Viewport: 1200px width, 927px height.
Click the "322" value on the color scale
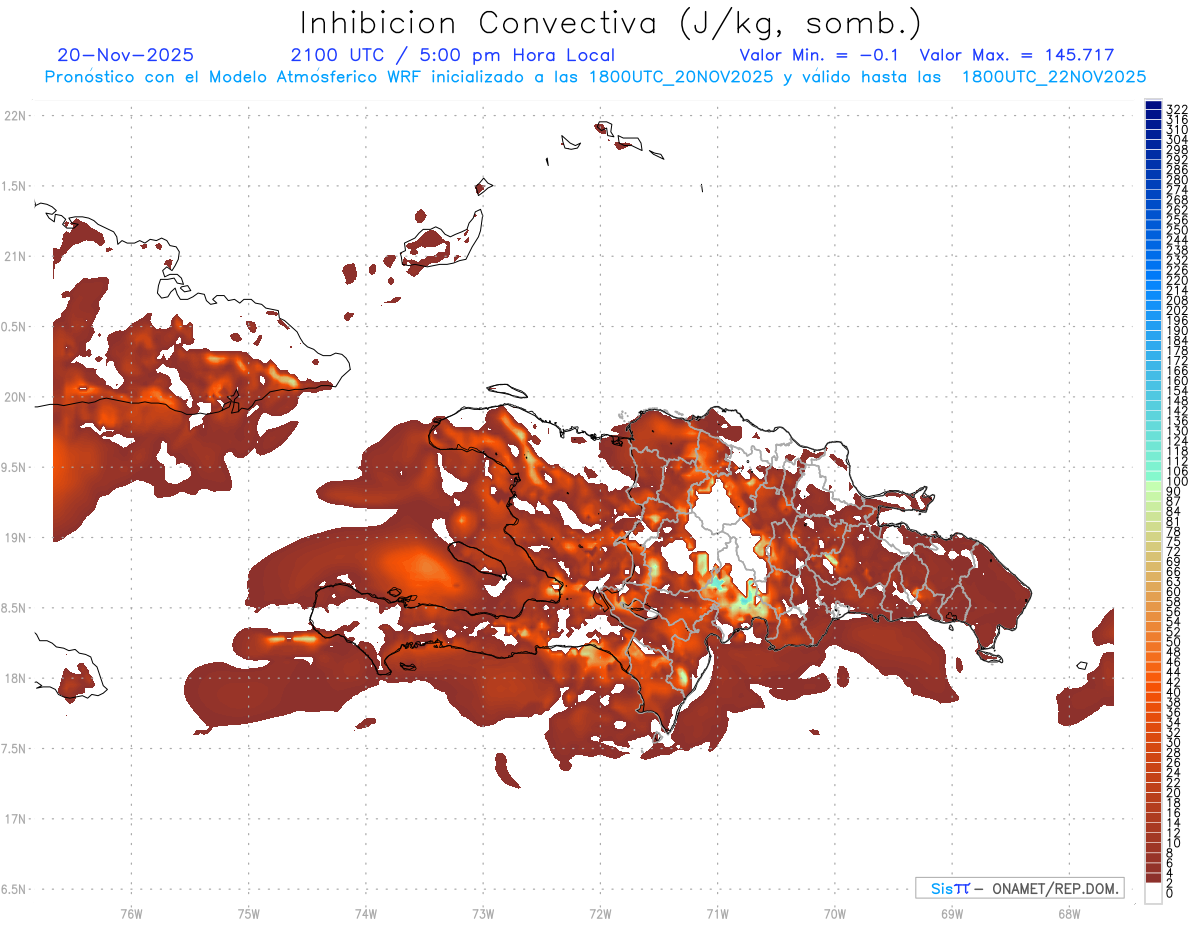coord(1176,108)
